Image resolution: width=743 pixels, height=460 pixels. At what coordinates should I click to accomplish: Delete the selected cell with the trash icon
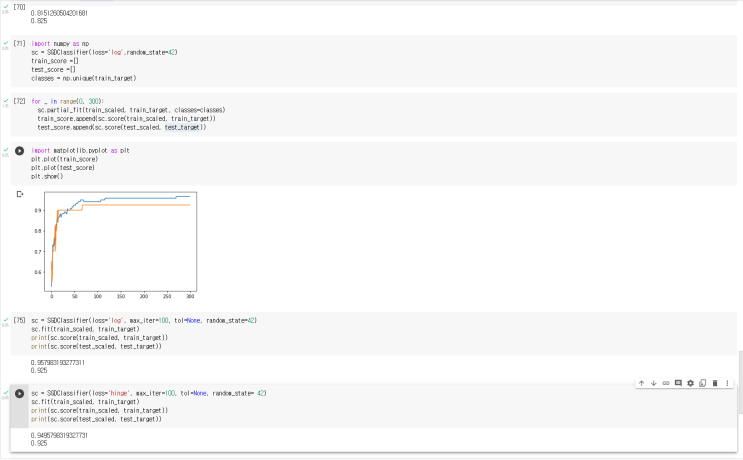(x=715, y=383)
